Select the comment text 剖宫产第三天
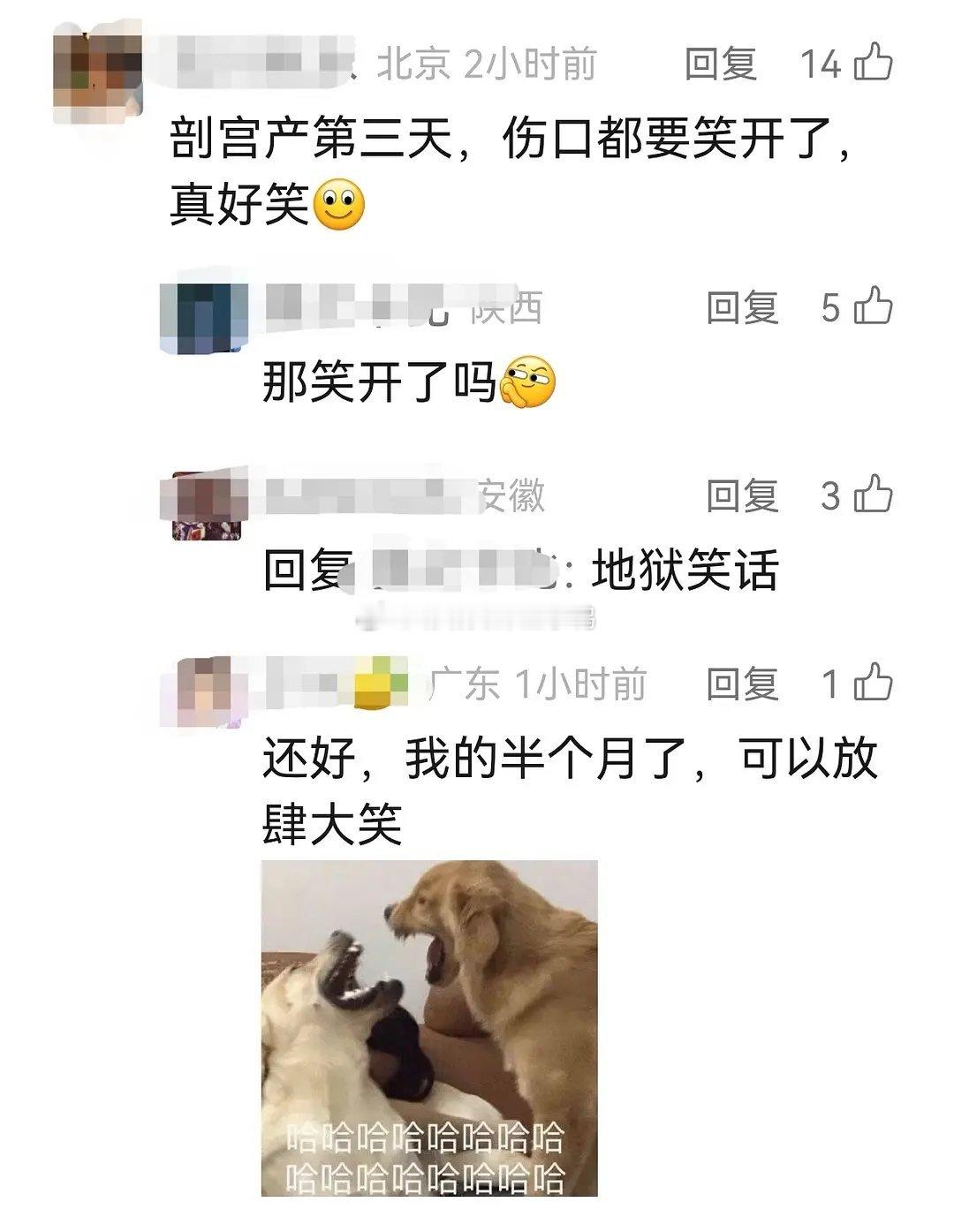This screenshot has height=1232, width=954. click(312, 140)
